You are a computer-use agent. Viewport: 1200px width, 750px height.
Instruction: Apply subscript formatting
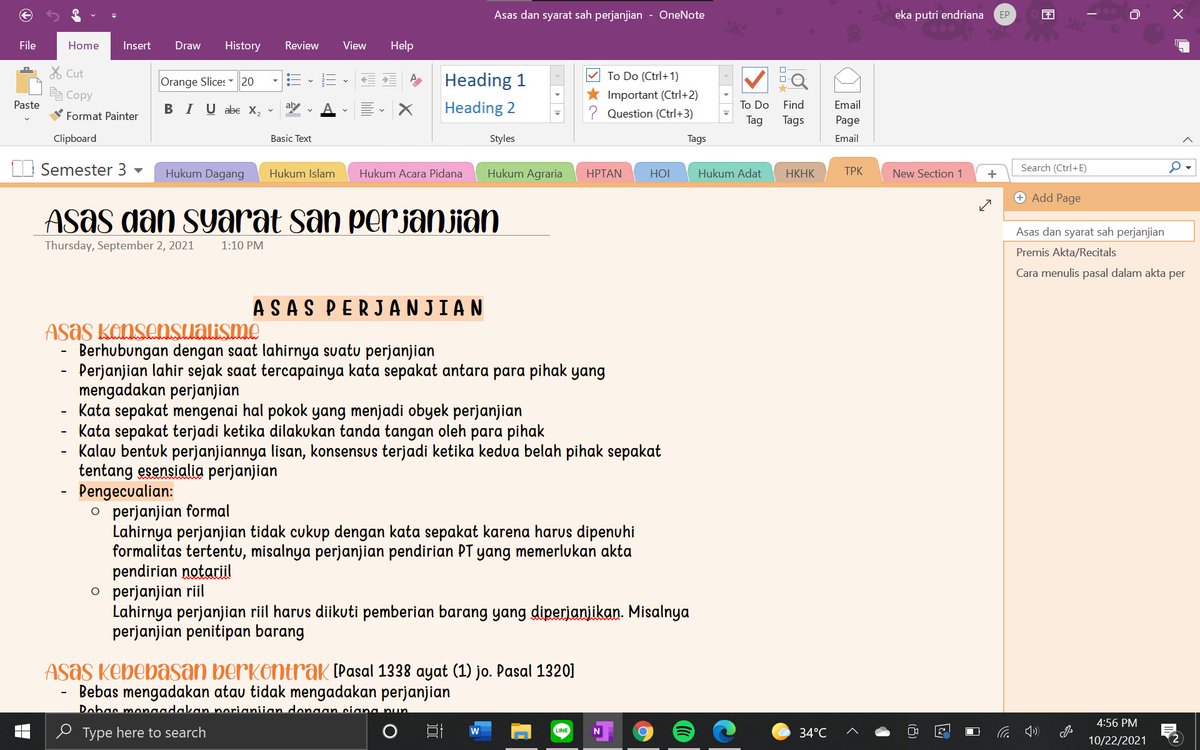[254, 109]
